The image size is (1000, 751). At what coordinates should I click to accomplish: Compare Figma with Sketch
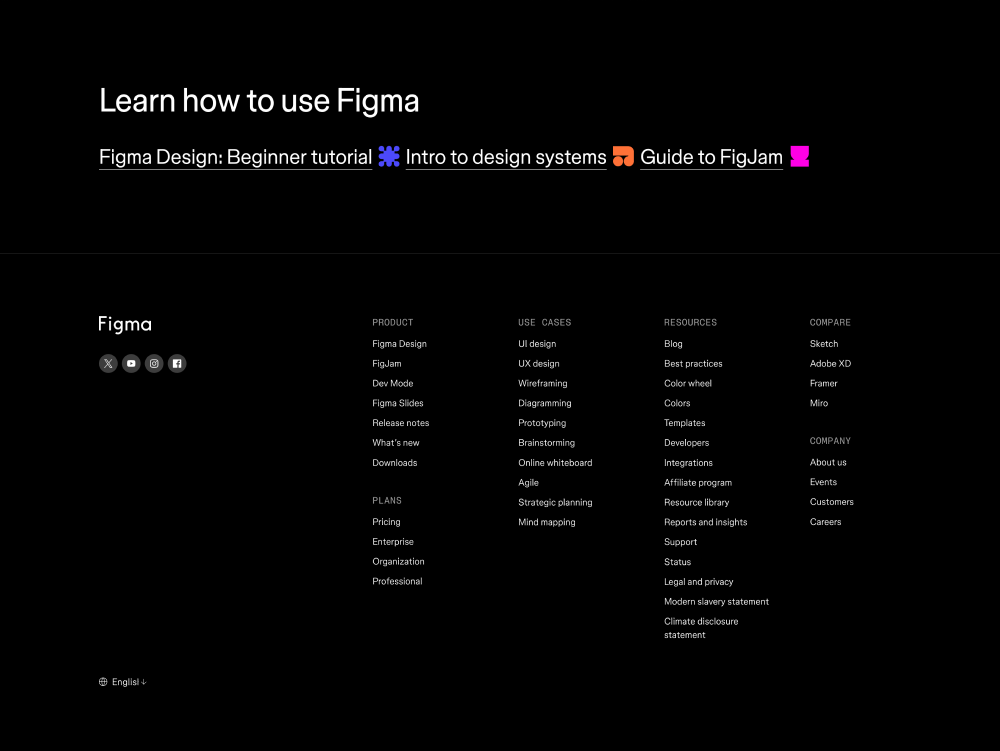824,344
